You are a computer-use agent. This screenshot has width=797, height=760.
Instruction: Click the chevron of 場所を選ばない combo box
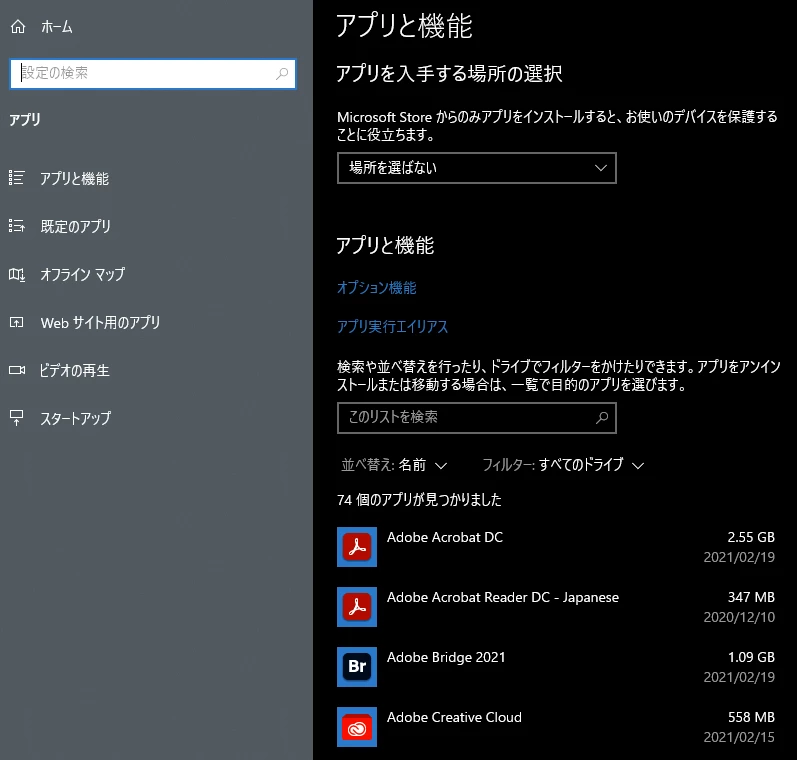pyautogui.click(x=601, y=168)
